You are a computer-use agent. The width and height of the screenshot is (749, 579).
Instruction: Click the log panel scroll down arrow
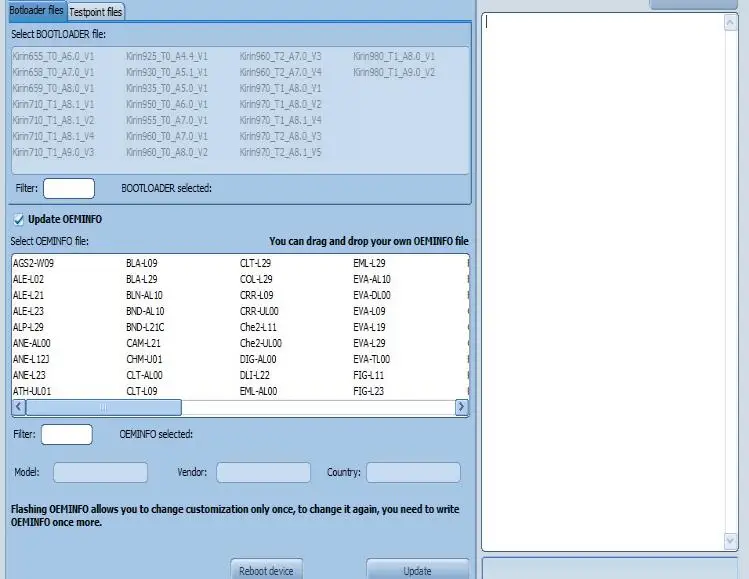(x=730, y=541)
